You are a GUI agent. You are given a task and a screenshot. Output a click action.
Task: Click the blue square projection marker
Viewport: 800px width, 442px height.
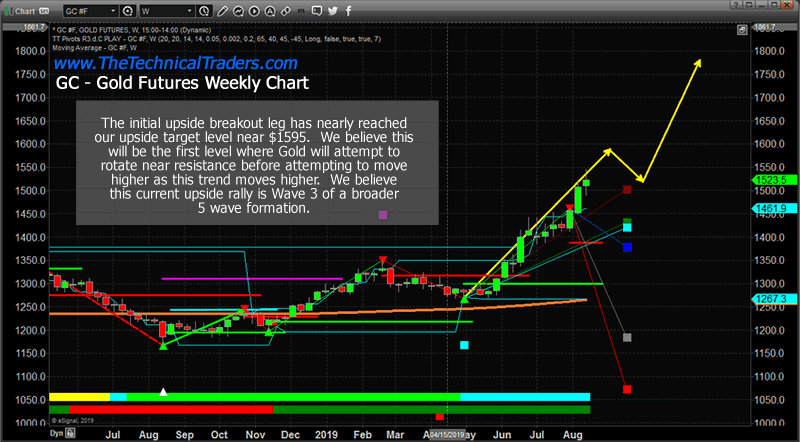pos(627,247)
